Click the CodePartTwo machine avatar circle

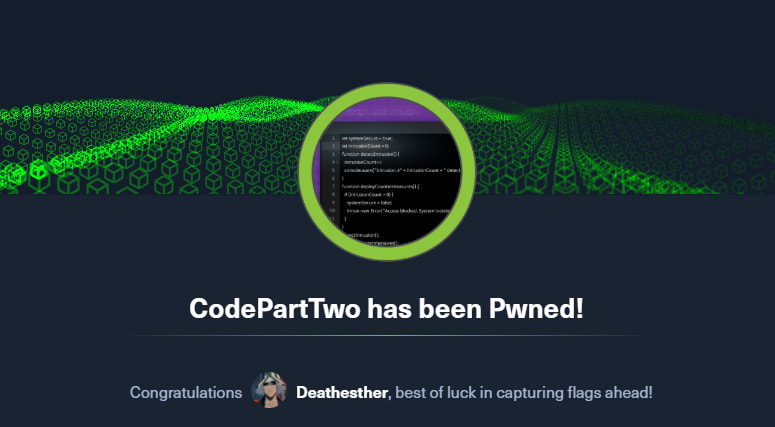[387, 171]
